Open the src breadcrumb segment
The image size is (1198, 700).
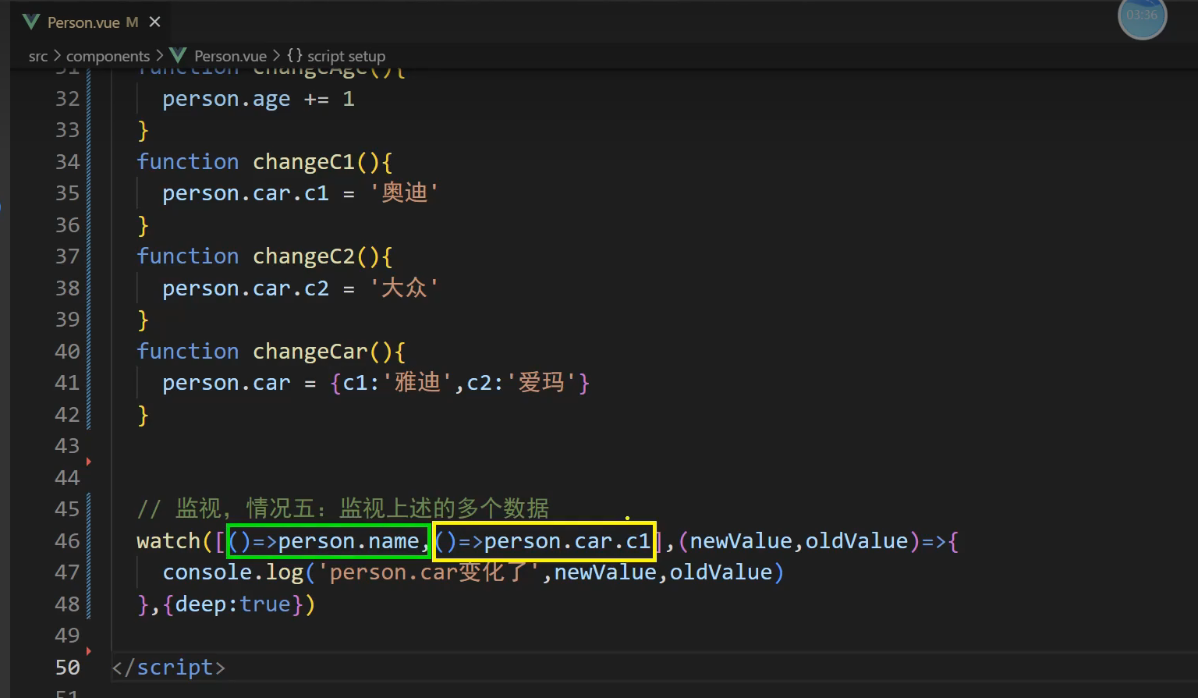pos(37,57)
